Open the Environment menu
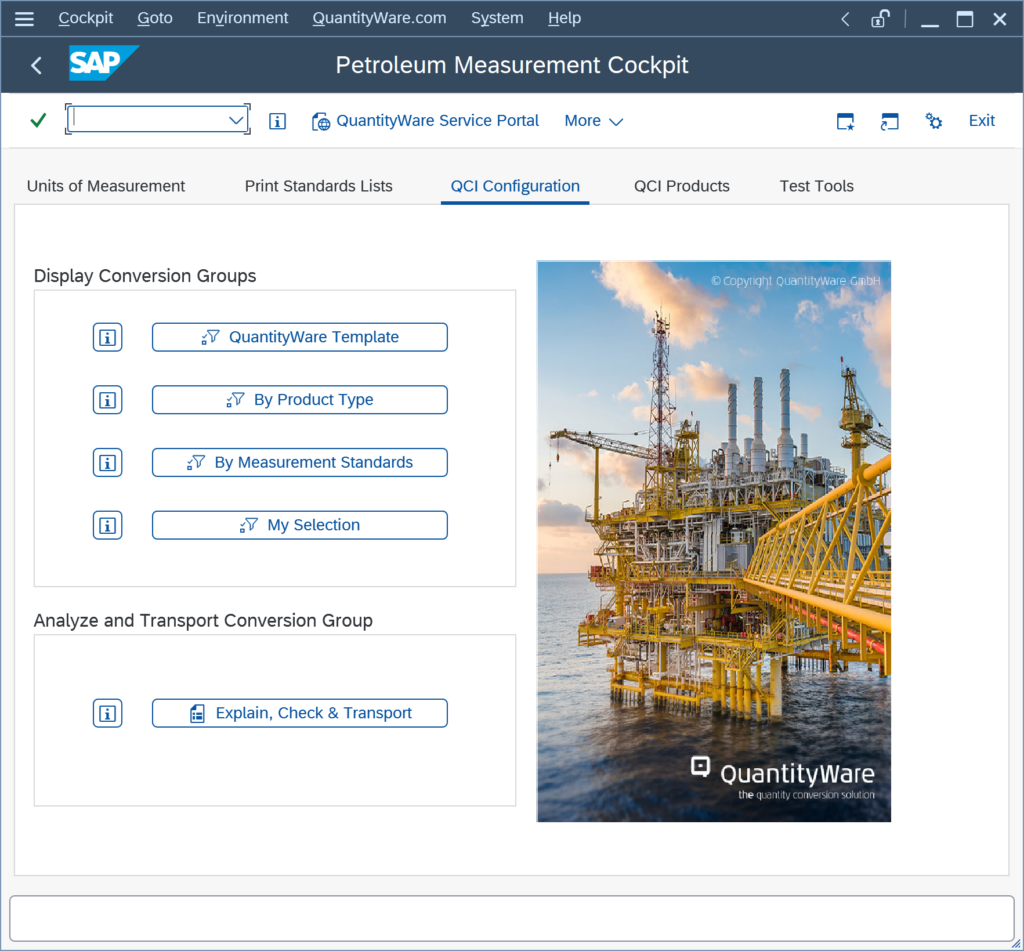The image size is (1024, 951). (x=242, y=18)
